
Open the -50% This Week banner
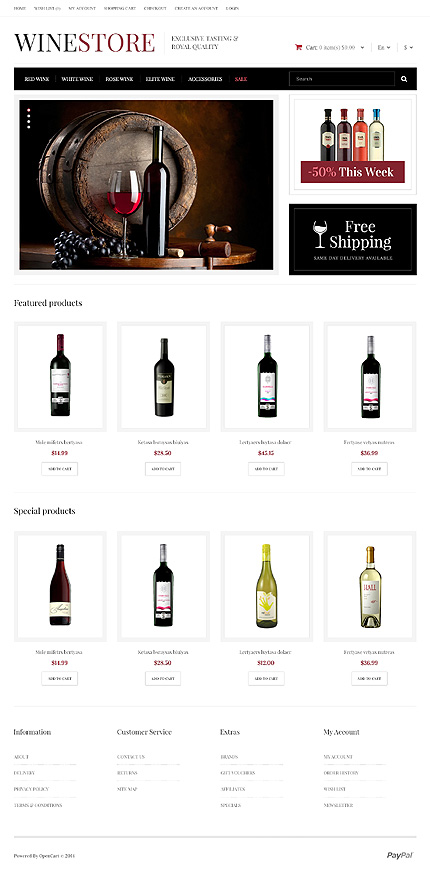tap(353, 144)
